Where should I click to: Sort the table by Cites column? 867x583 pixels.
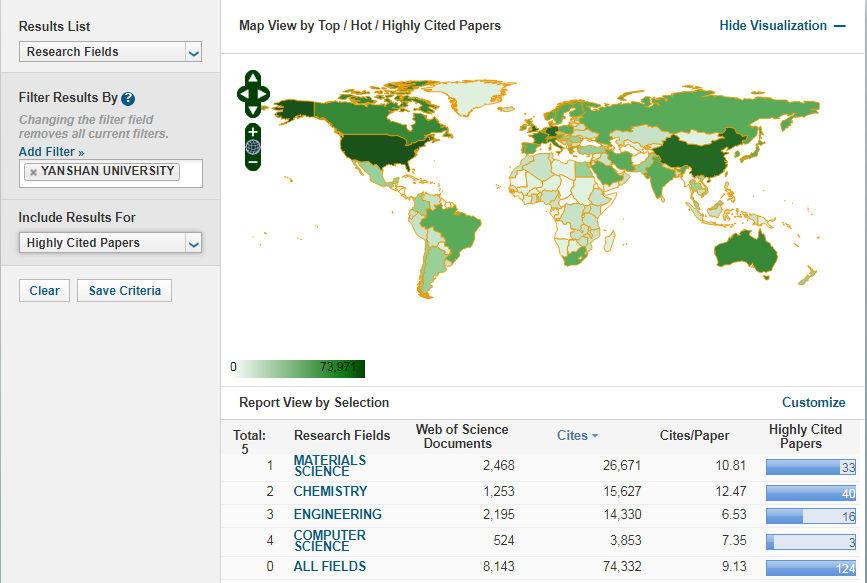click(x=577, y=435)
